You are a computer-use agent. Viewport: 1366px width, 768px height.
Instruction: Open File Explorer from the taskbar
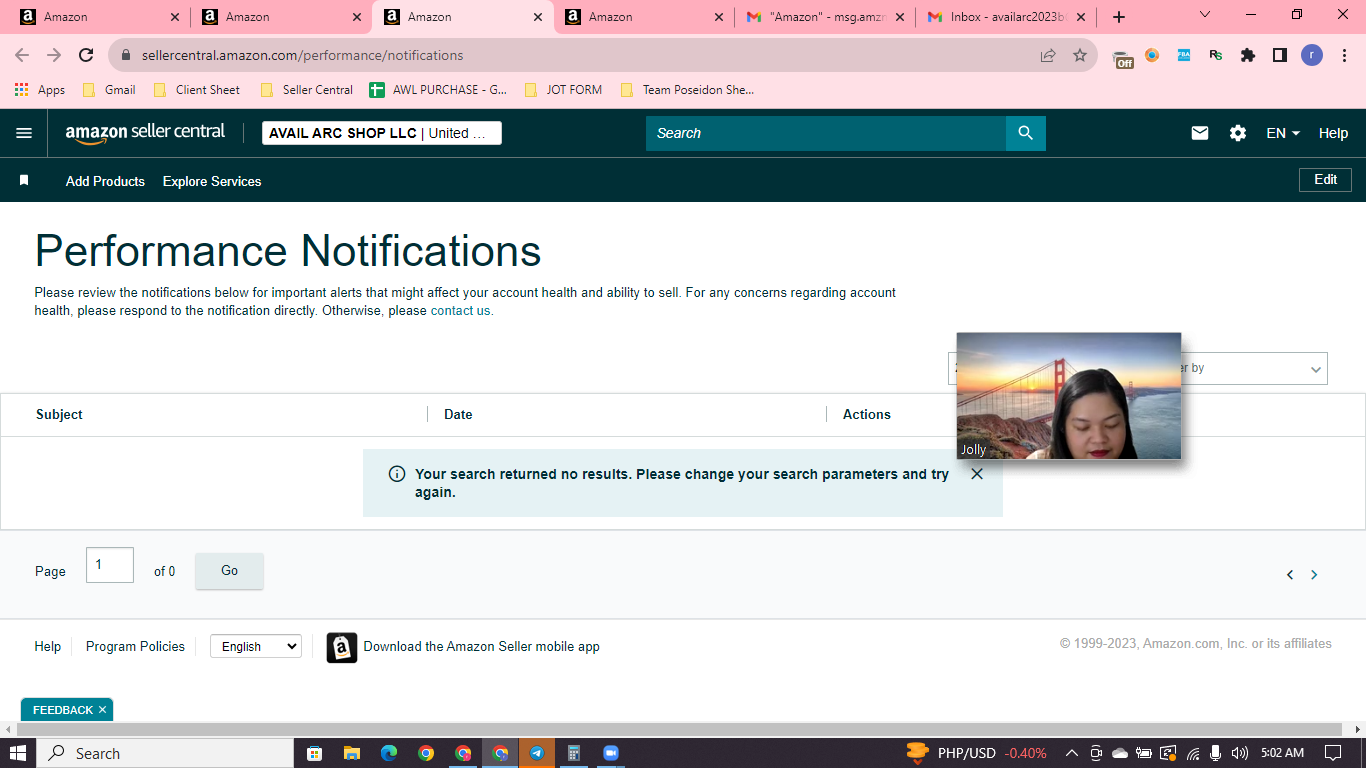point(351,753)
